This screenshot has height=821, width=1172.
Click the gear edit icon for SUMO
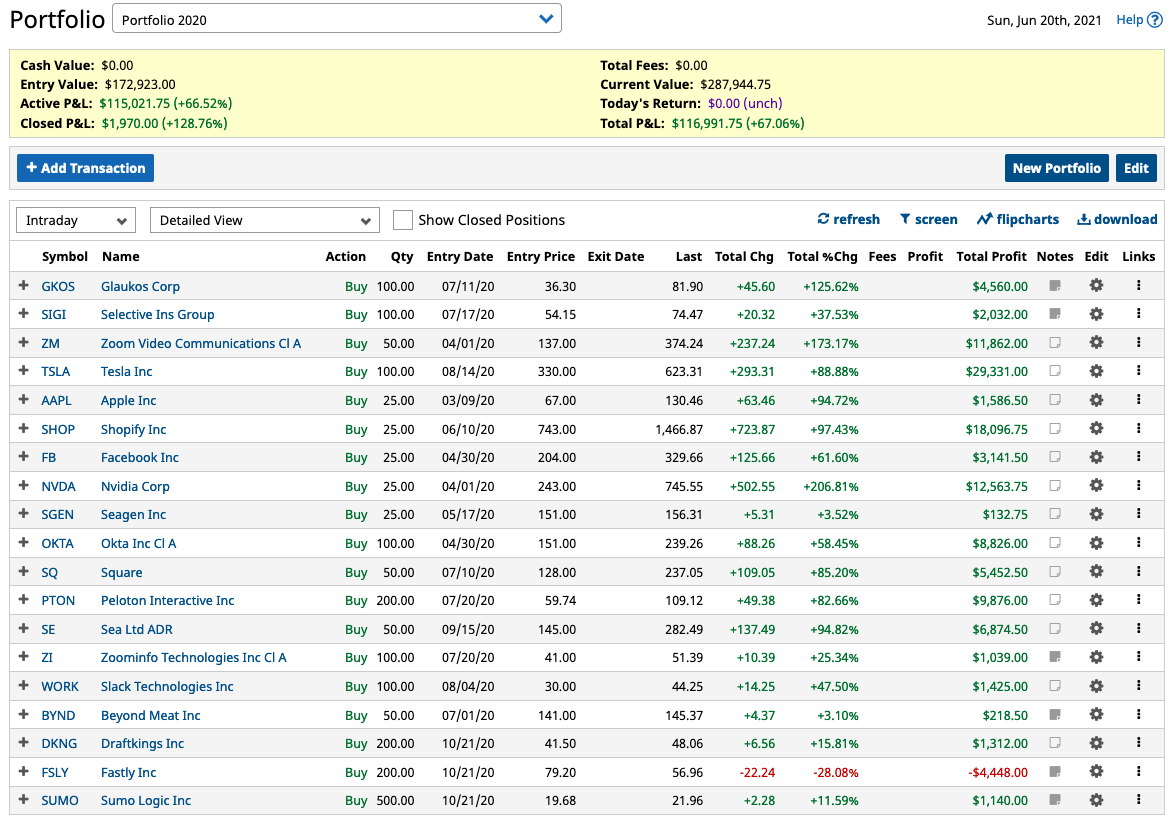1096,800
